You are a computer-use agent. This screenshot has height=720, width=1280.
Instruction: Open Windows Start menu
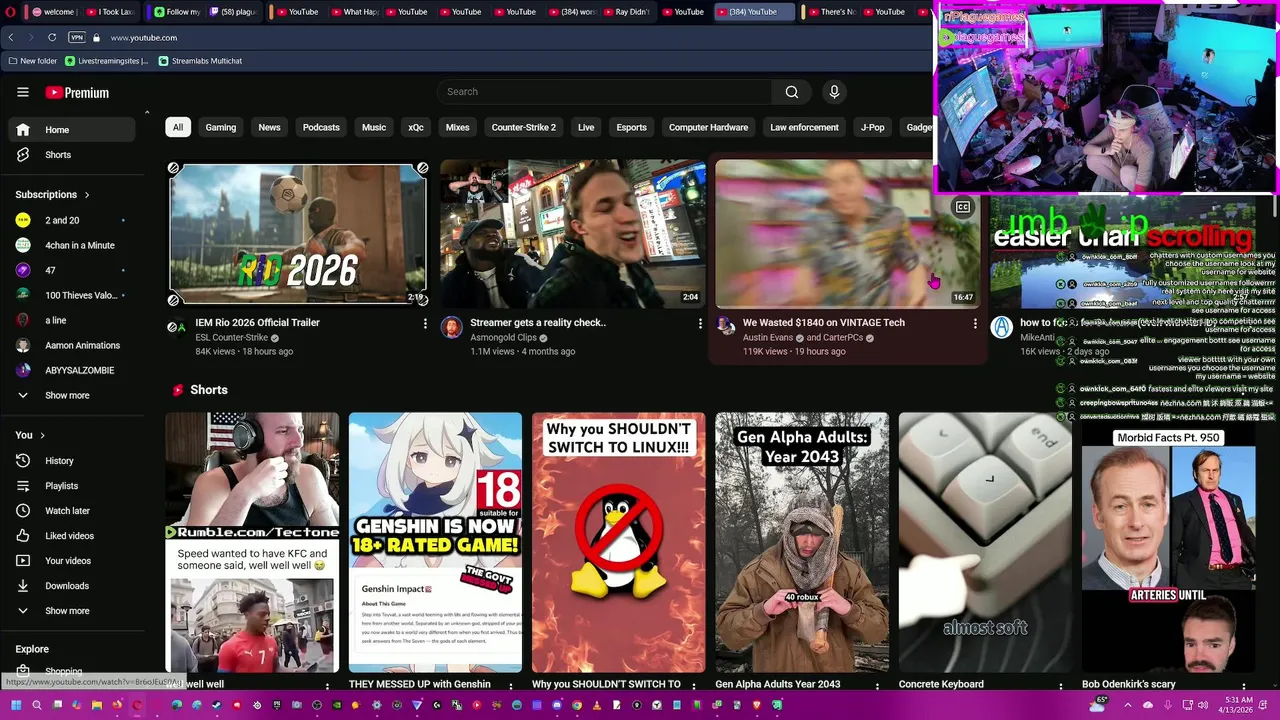[15, 705]
